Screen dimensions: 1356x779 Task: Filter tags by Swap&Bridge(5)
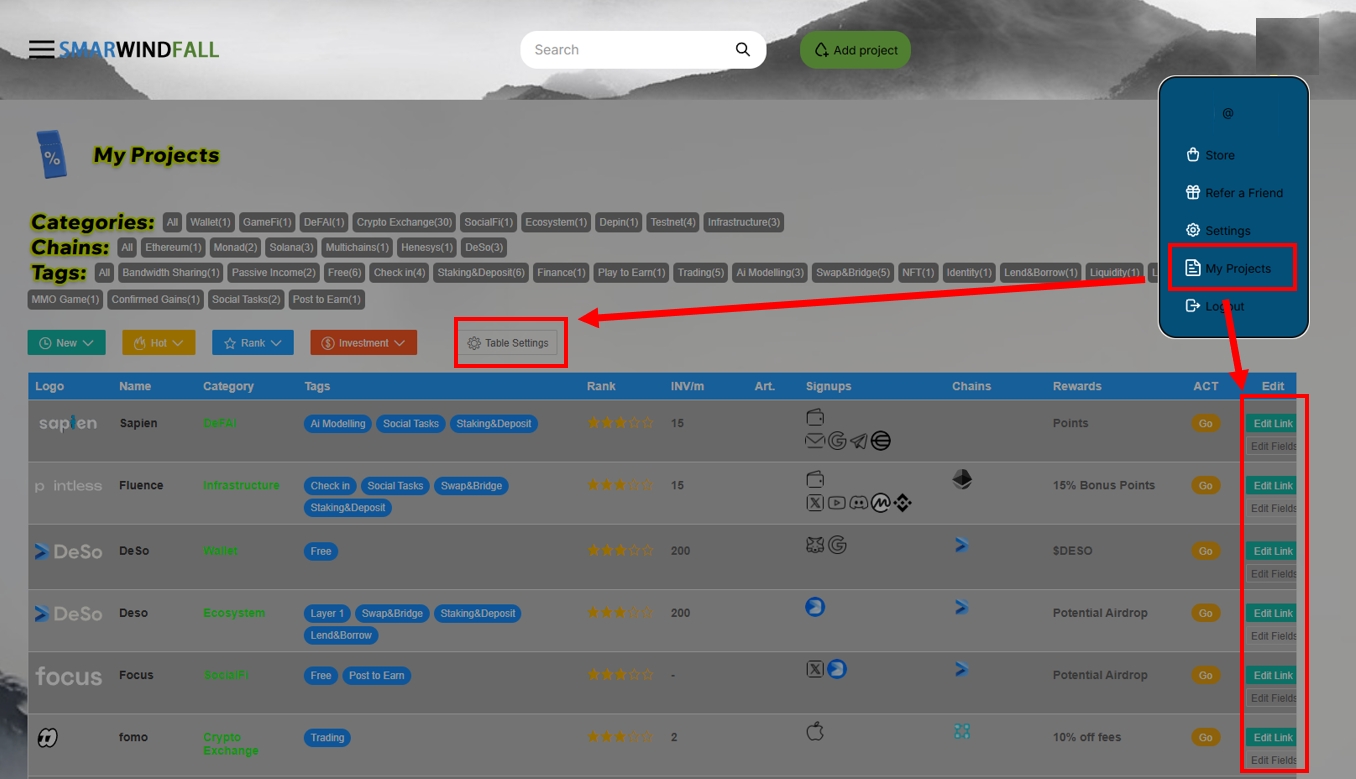[852, 272]
